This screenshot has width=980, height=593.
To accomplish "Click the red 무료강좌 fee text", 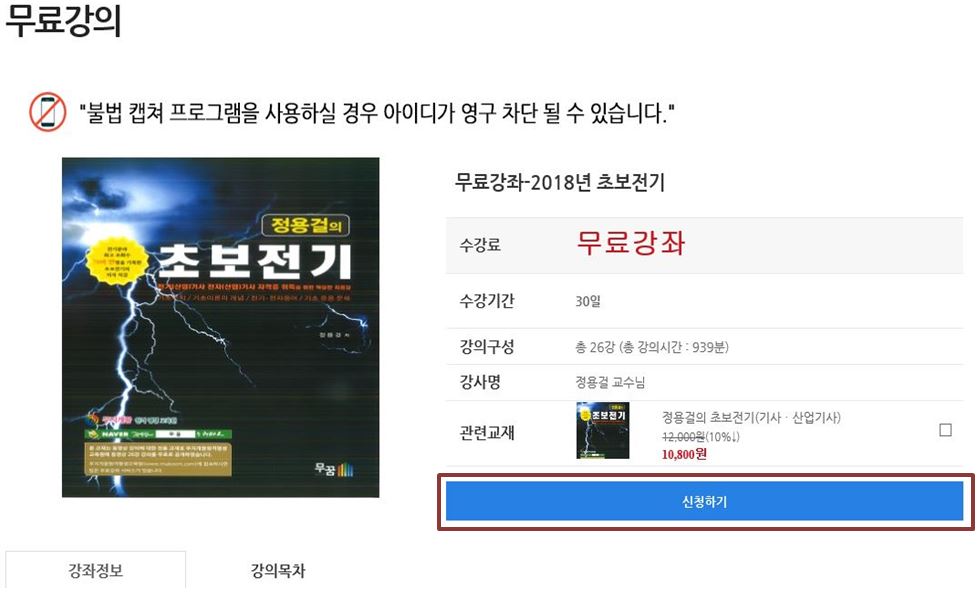I will pos(631,243).
